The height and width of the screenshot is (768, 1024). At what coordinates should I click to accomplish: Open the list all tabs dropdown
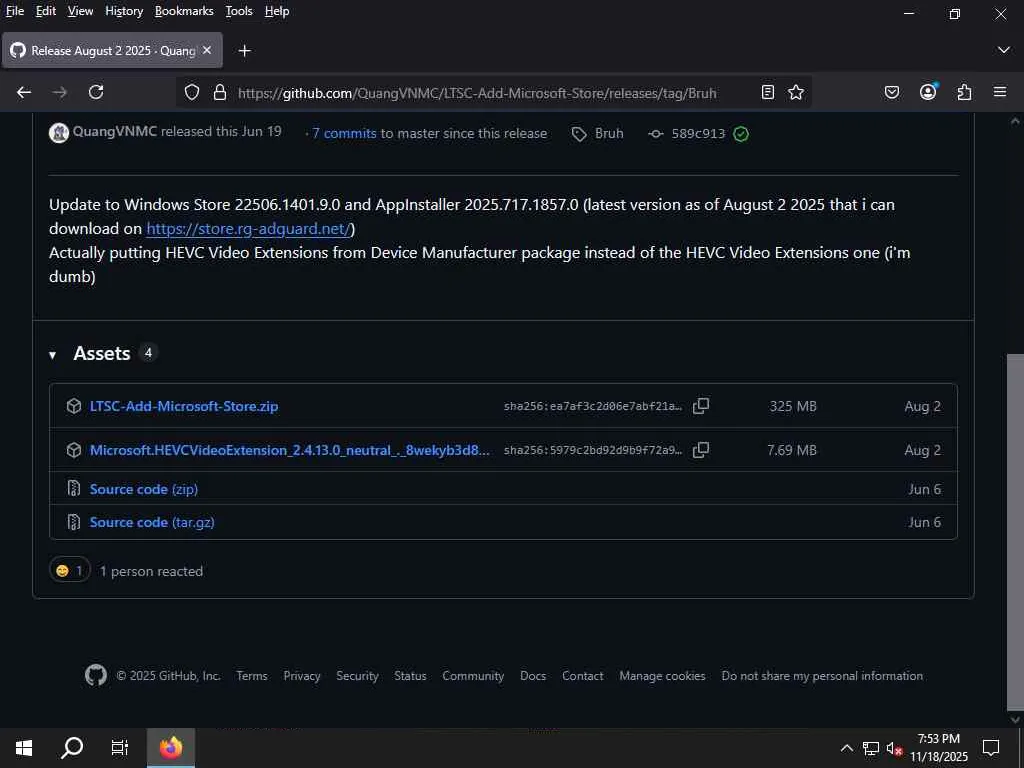1004,50
